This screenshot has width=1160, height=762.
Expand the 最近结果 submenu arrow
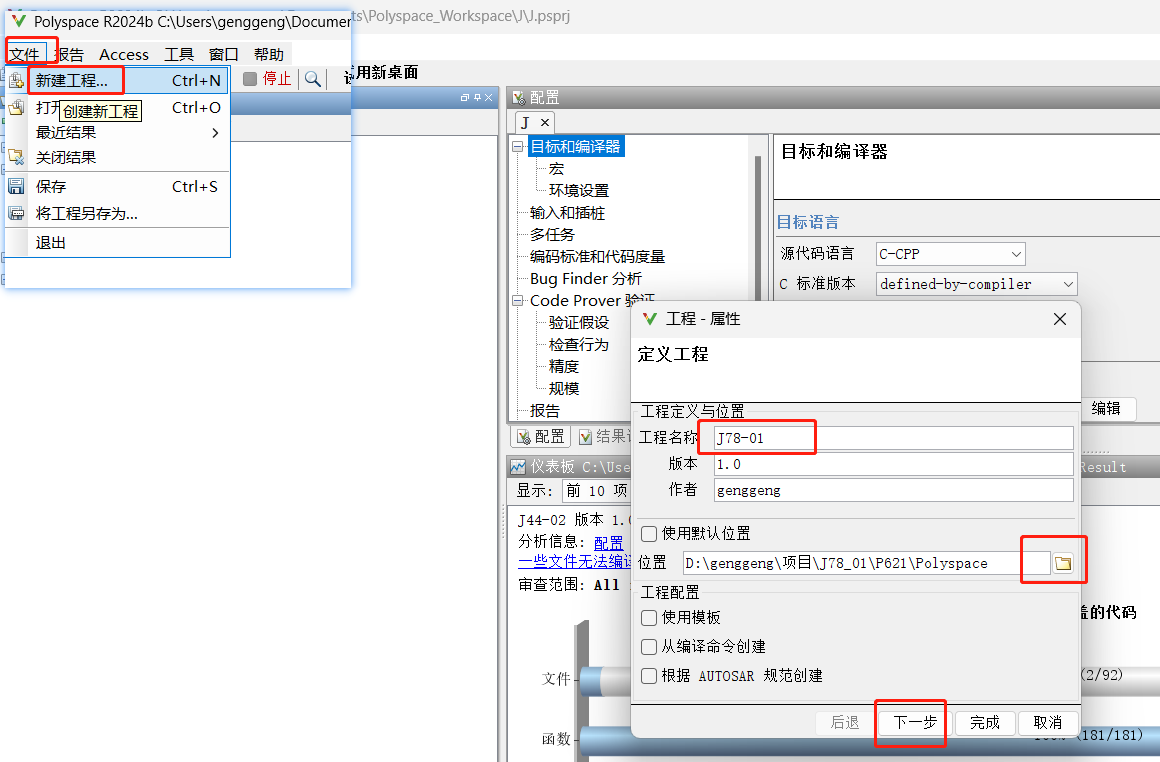[215, 132]
